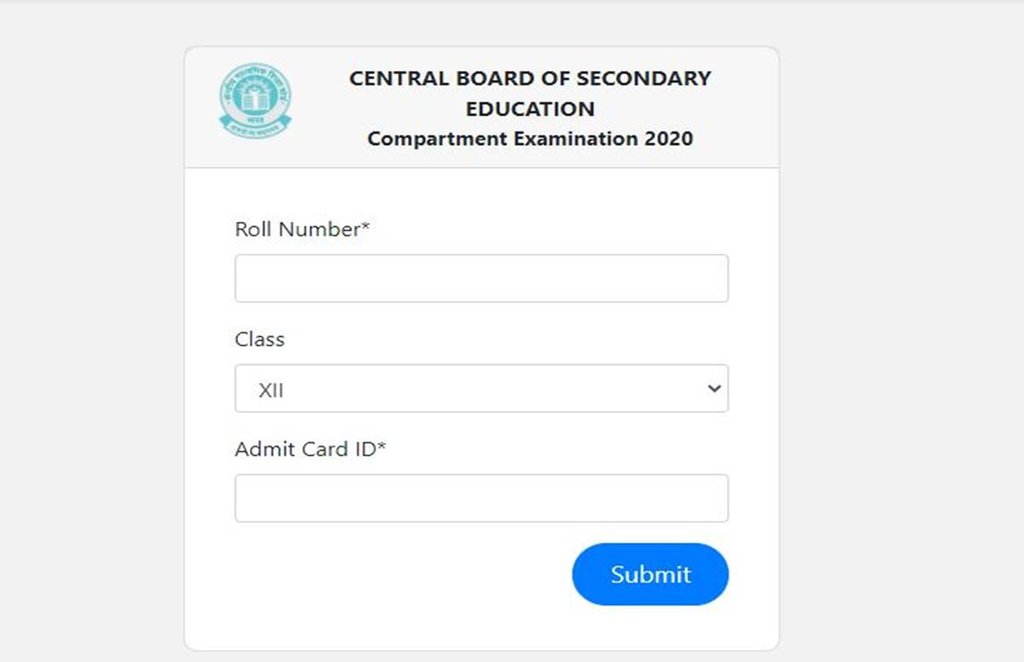Viewport: 1024px width, 662px height.
Task: Click the Compartment Examination 2020 subtitle
Action: click(x=530, y=139)
